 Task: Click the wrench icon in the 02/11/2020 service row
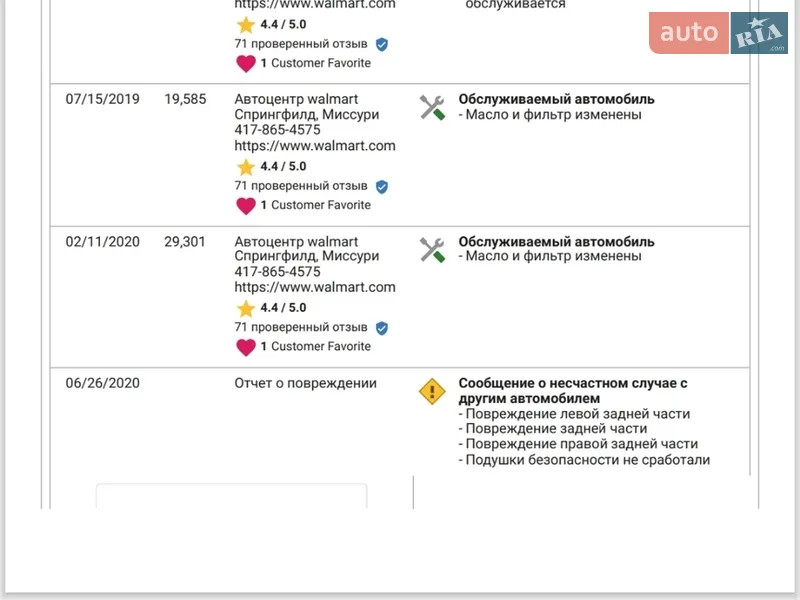coord(432,250)
